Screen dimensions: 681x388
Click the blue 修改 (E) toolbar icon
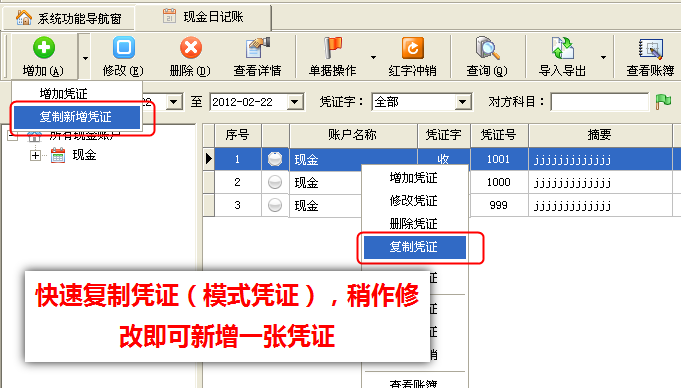(x=124, y=47)
